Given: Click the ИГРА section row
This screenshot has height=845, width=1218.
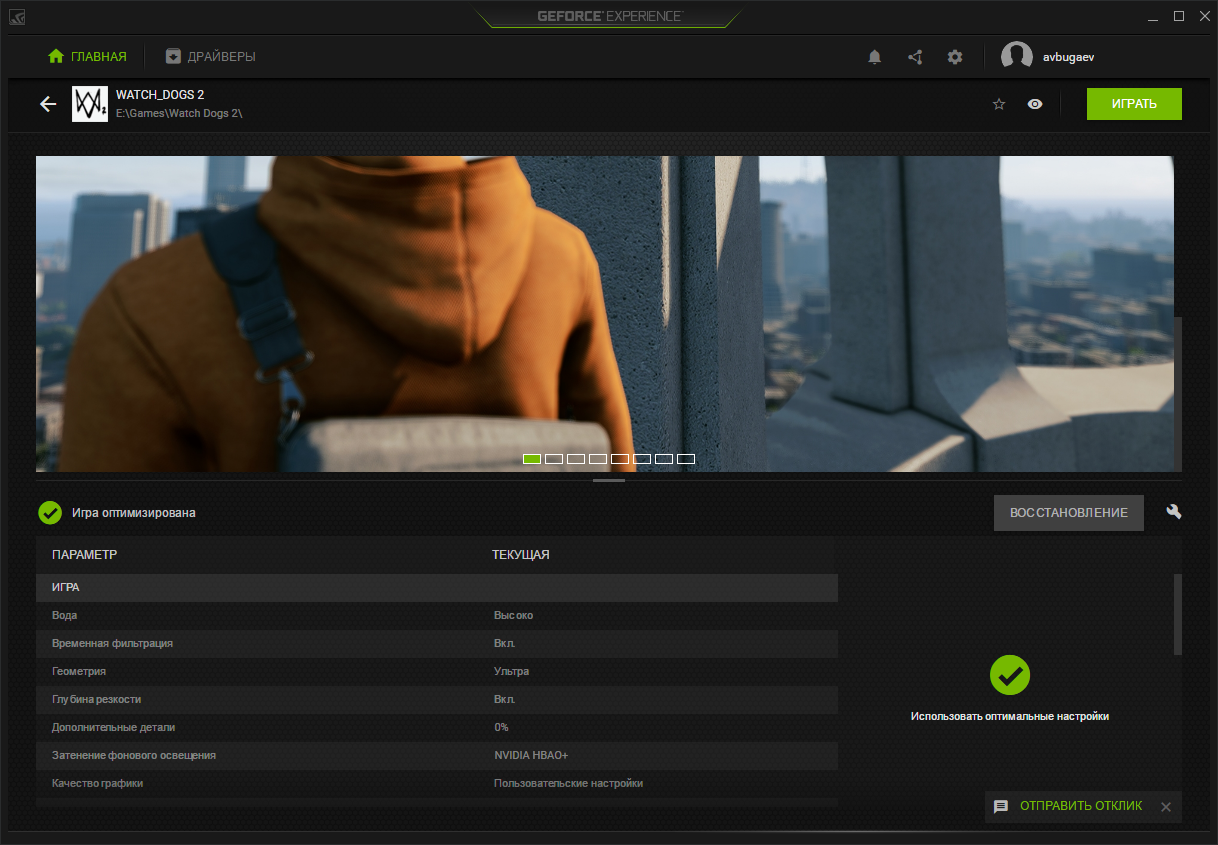Looking at the screenshot, I should 437,587.
